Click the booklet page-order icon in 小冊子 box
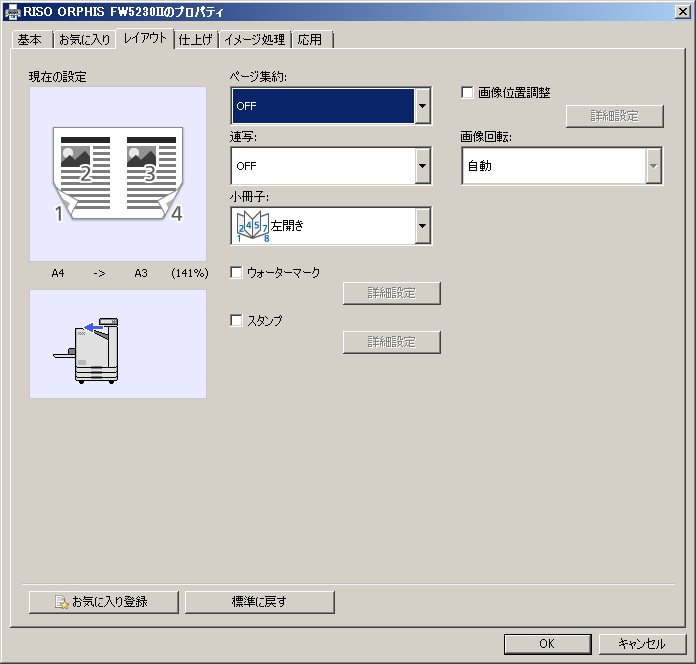 click(252, 226)
